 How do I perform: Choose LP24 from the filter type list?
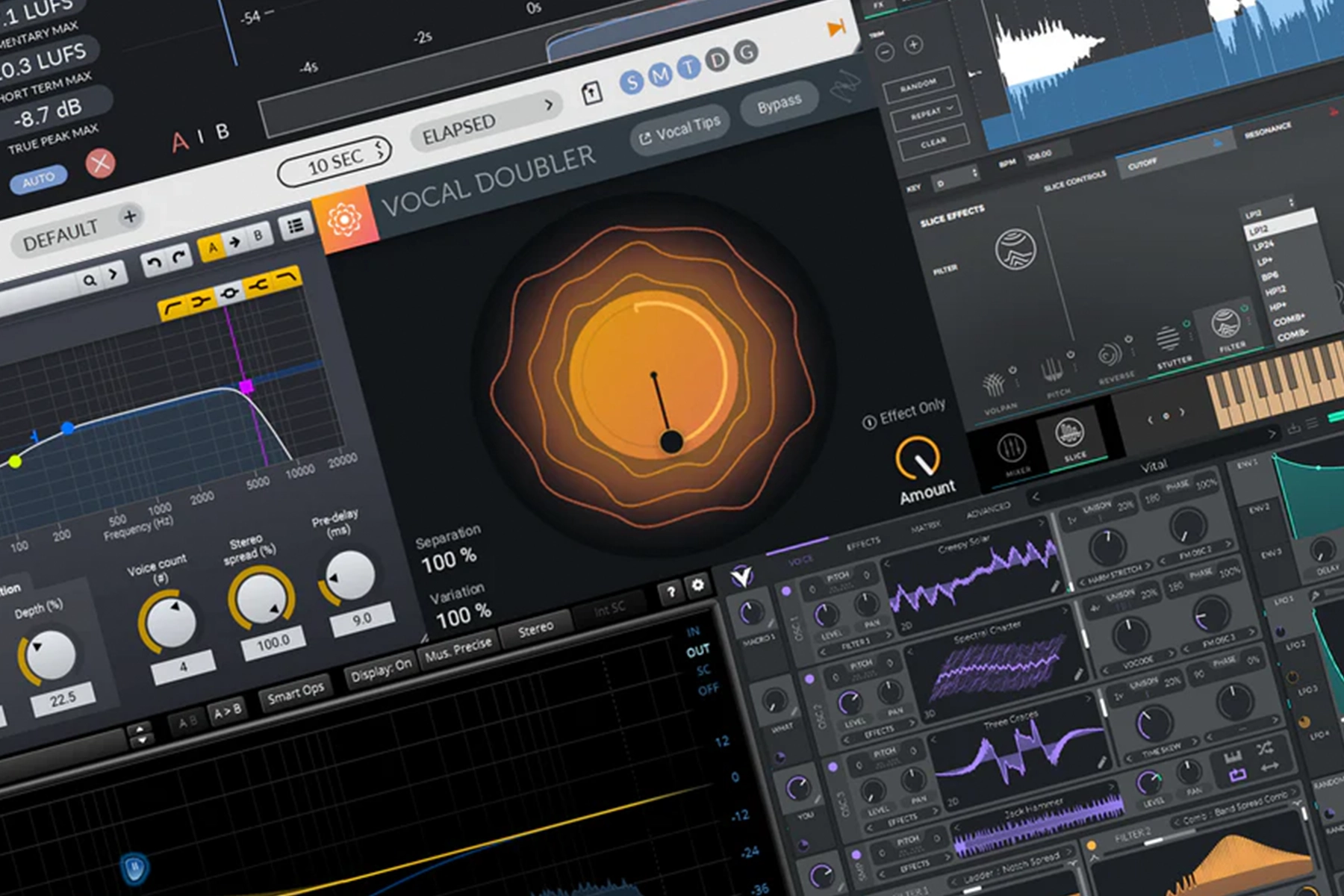(x=1264, y=245)
